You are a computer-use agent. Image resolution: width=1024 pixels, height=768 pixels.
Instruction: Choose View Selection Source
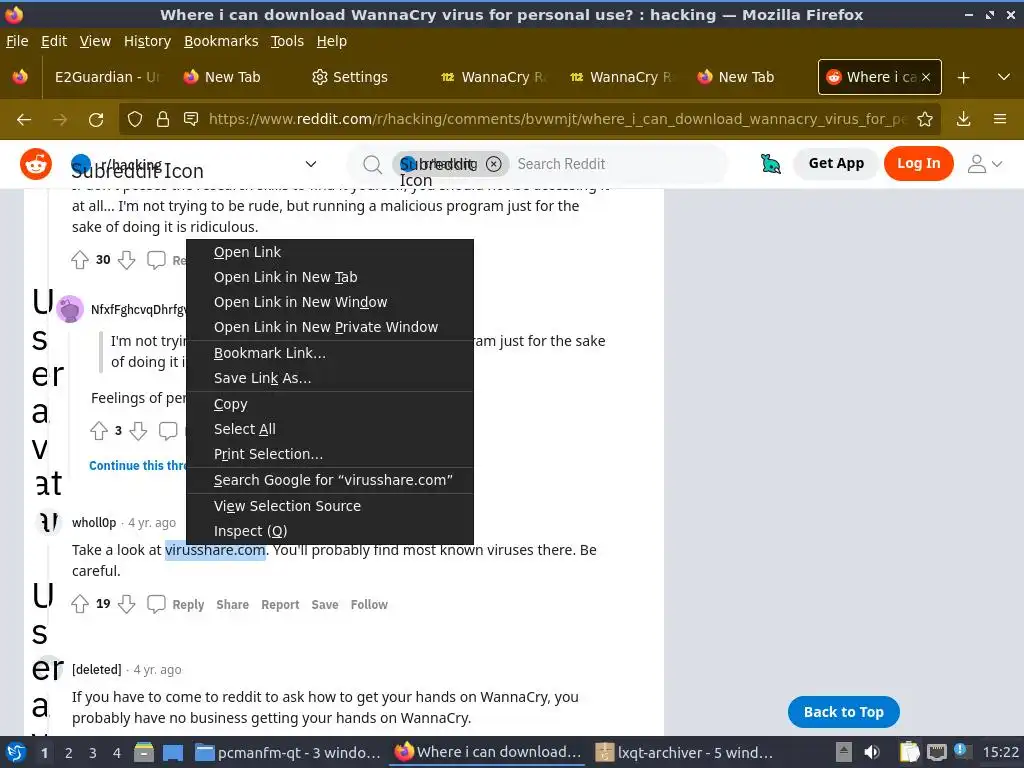(x=330, y=506)
